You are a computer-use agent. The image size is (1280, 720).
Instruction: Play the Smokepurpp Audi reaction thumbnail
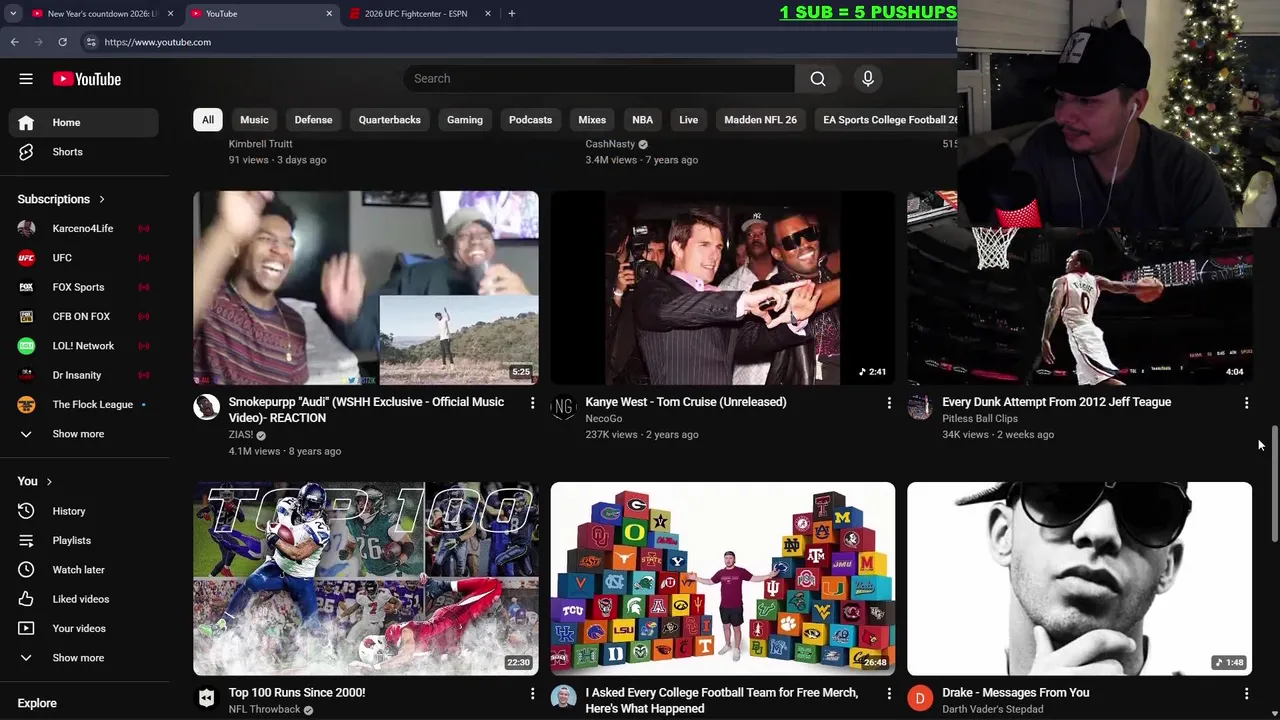click(x=366, y=288)
